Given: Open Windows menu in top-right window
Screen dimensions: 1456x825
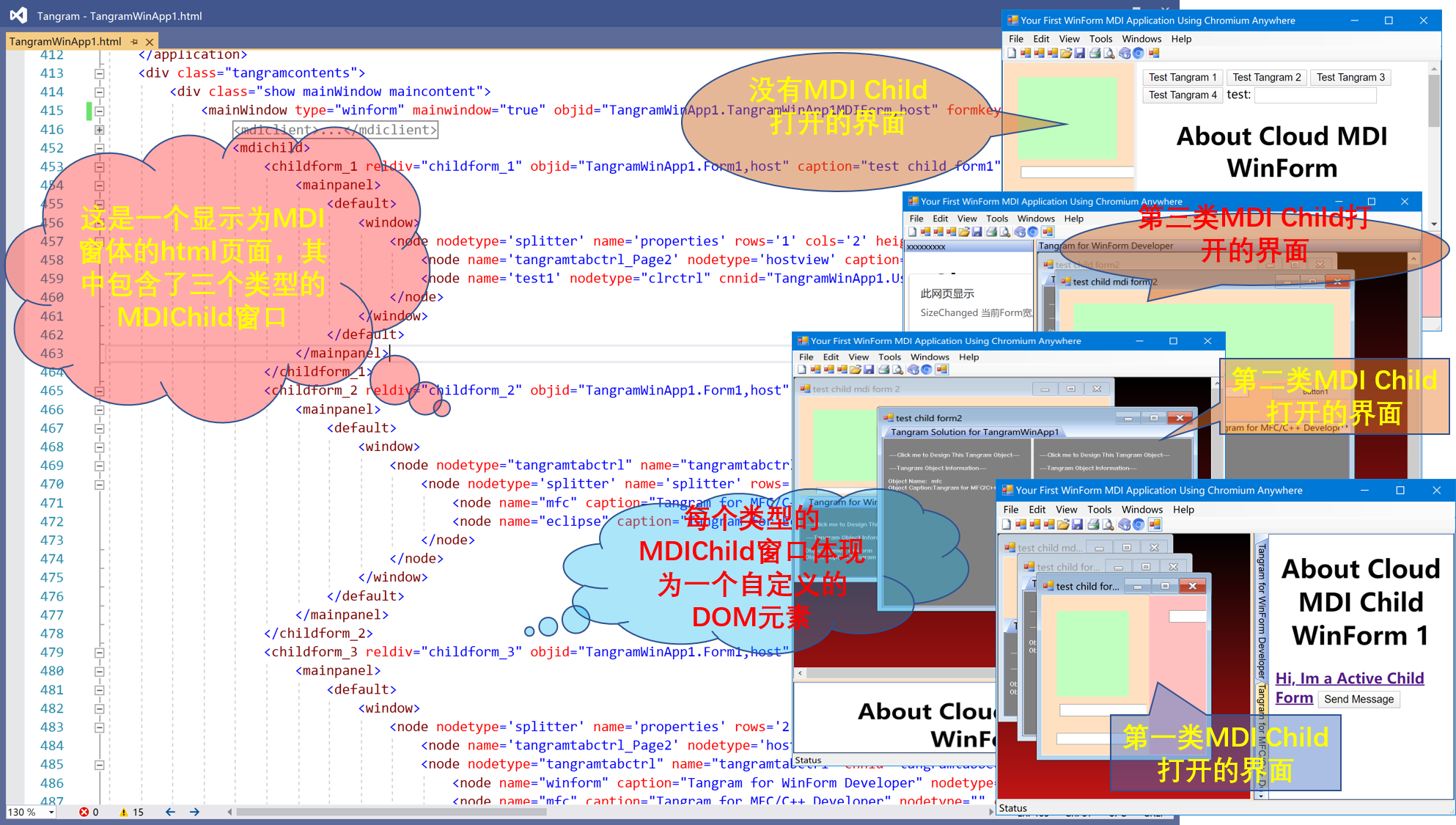Looking at the screenshot, I should tap(1141, 39).
